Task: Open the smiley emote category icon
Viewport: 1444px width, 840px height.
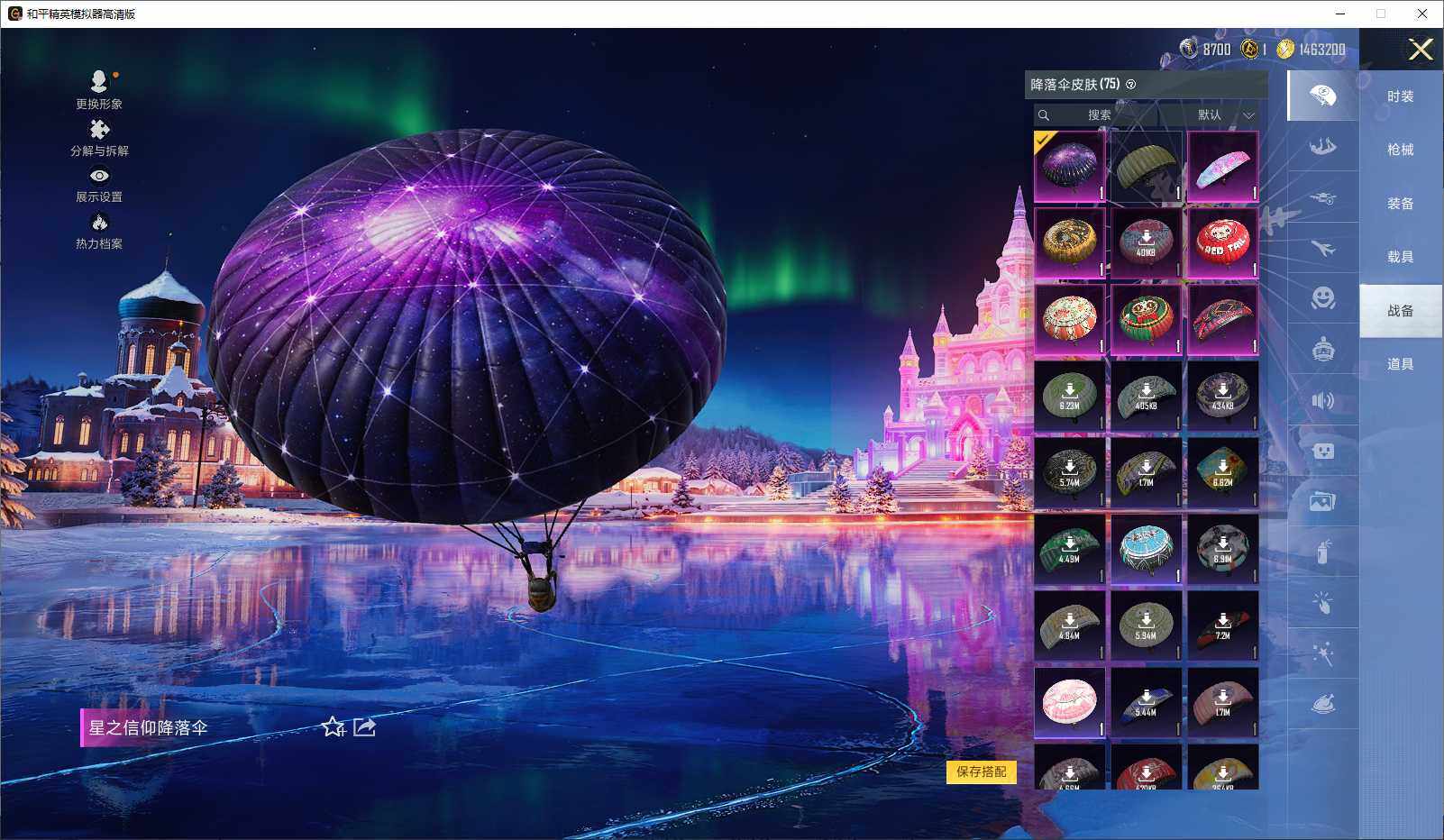Action: tap(1322, 298)
